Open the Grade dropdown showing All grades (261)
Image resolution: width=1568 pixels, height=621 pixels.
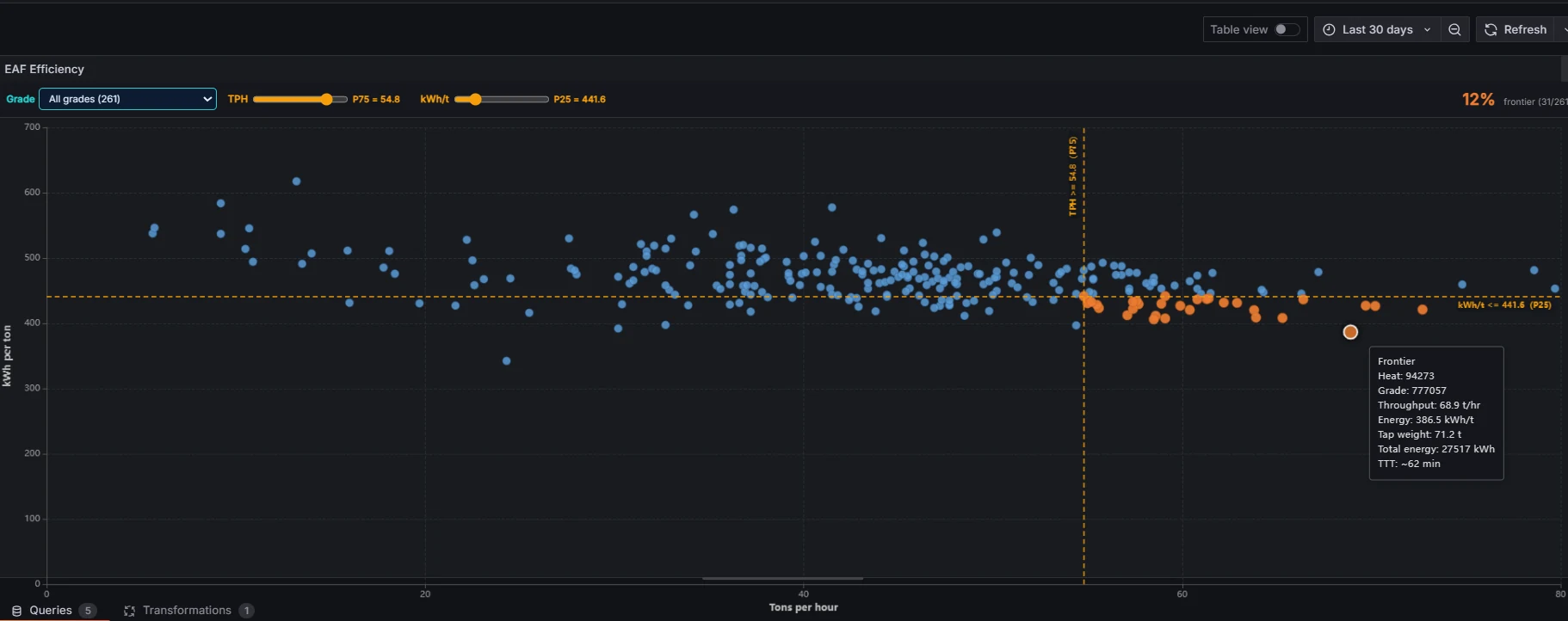[x=127, y=99]
